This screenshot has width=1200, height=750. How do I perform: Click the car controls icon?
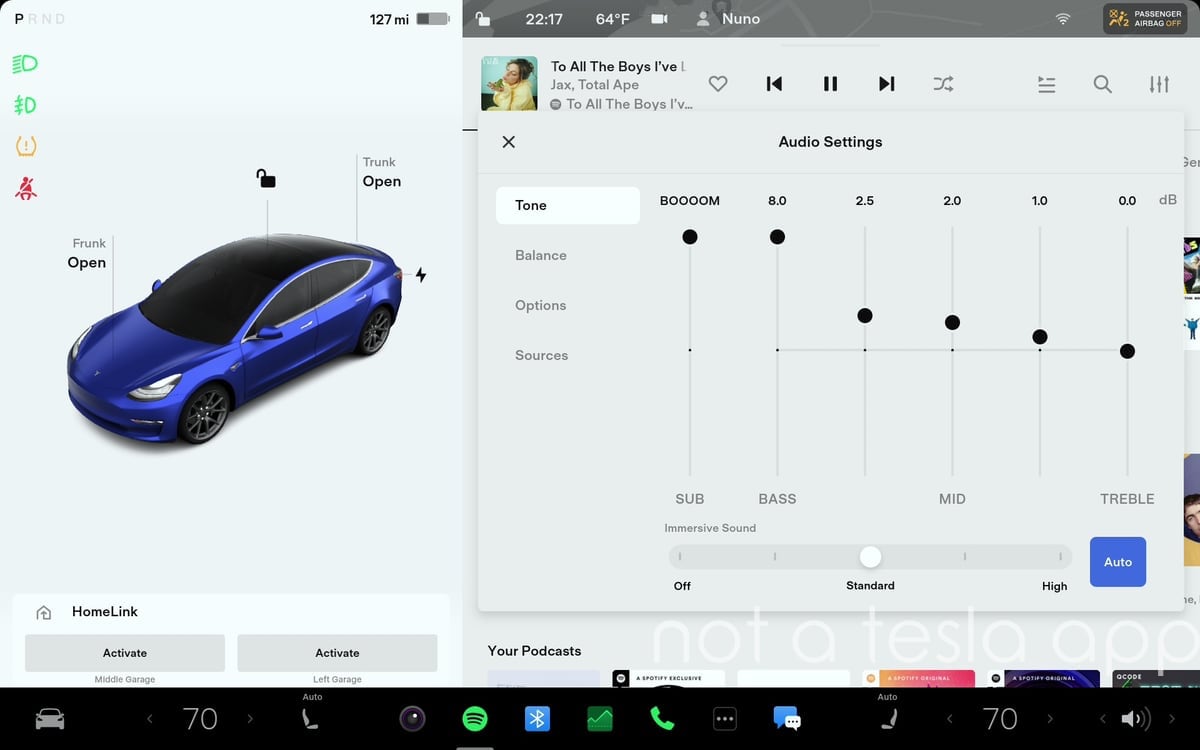50,718
